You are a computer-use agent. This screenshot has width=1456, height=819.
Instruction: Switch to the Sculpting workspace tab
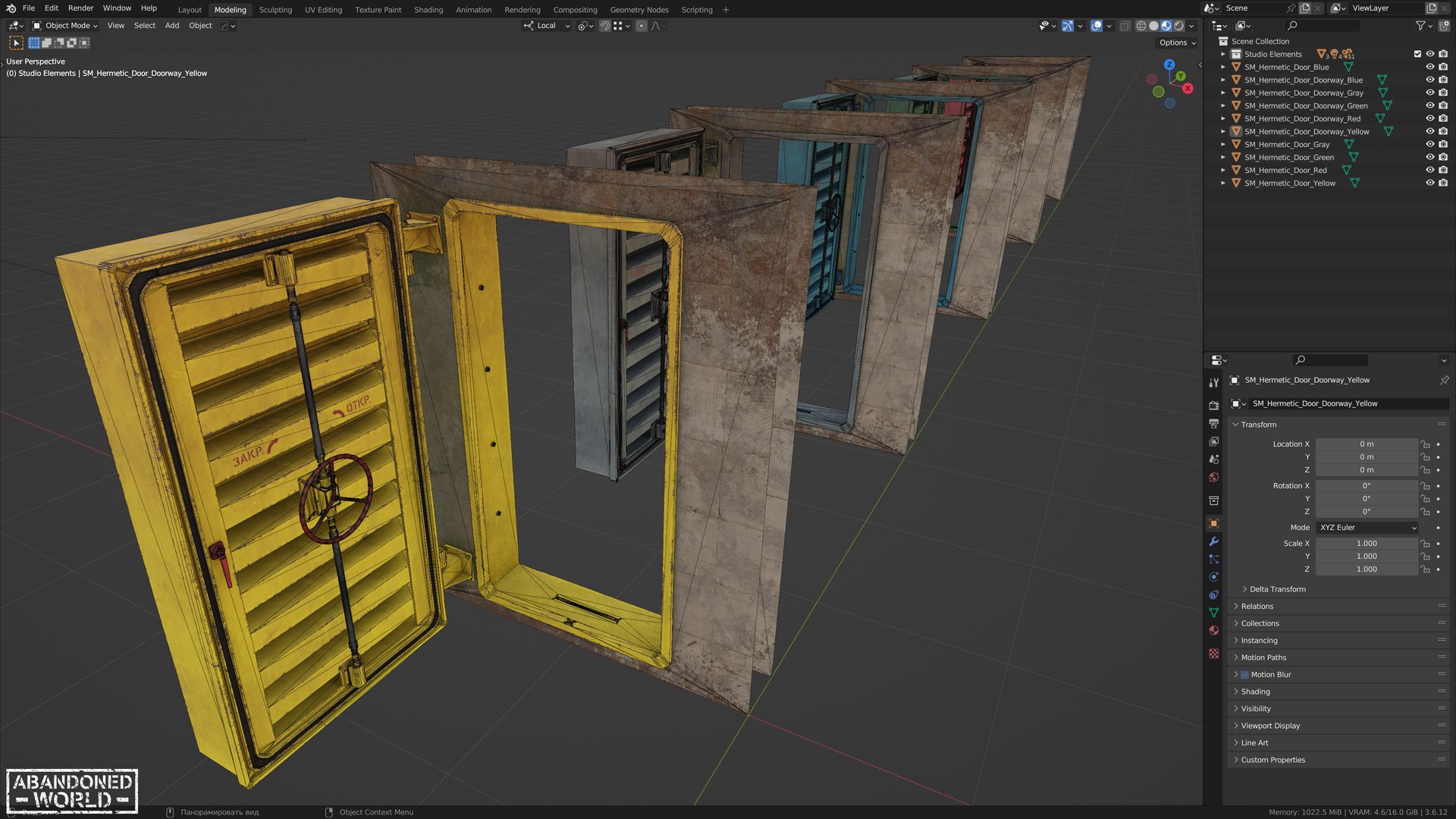click(275, 10)
